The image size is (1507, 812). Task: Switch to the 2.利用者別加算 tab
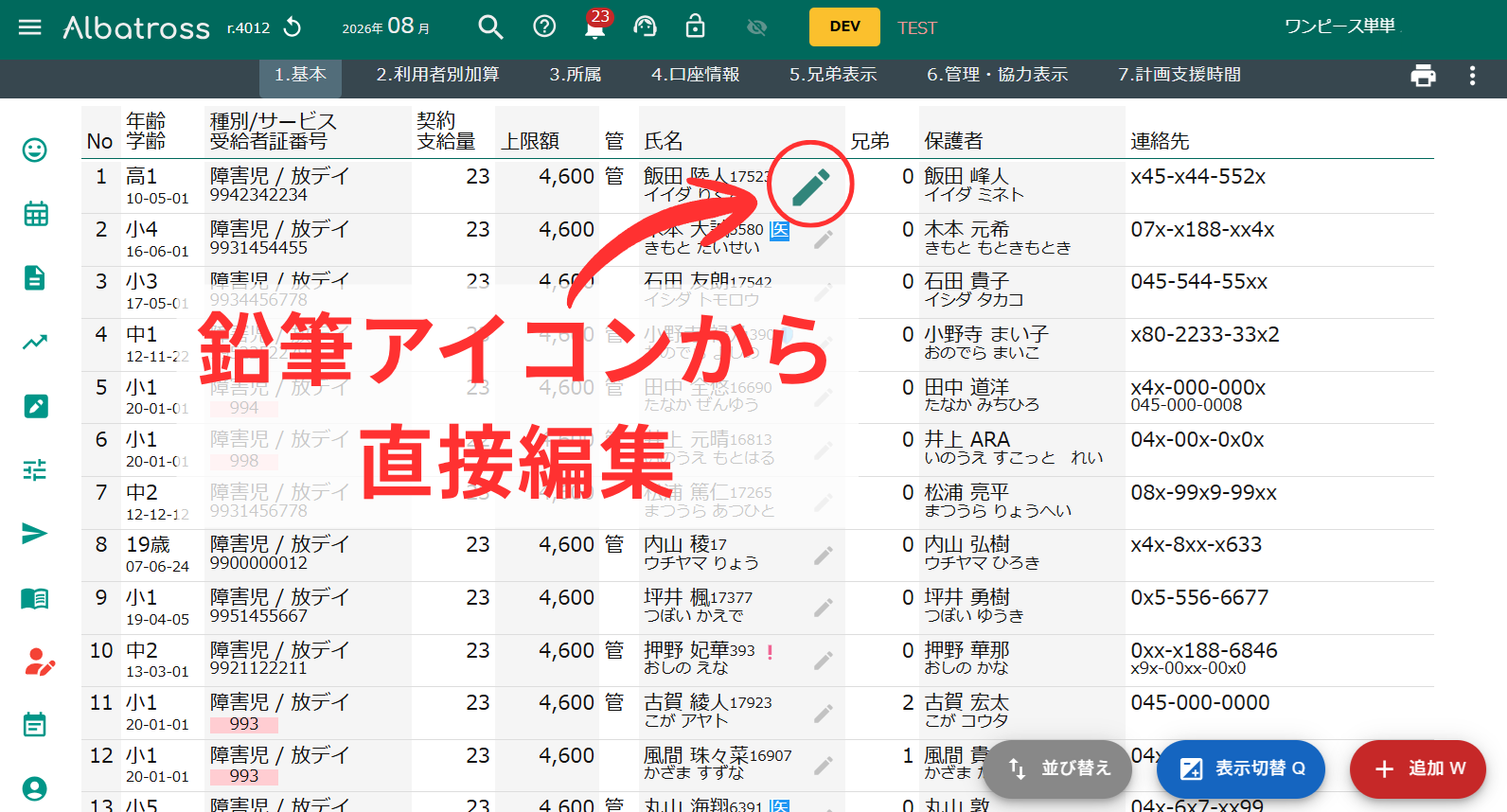tap(437, 75)
